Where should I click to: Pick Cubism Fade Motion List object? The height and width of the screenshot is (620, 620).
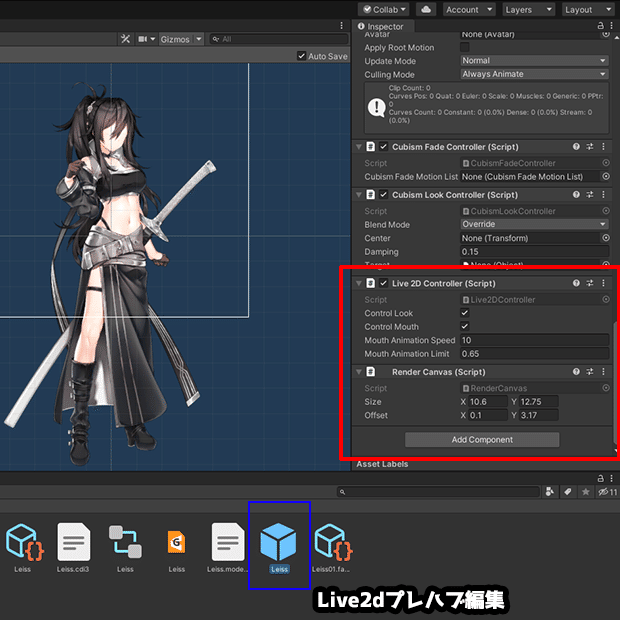click(x=606, y=176)
